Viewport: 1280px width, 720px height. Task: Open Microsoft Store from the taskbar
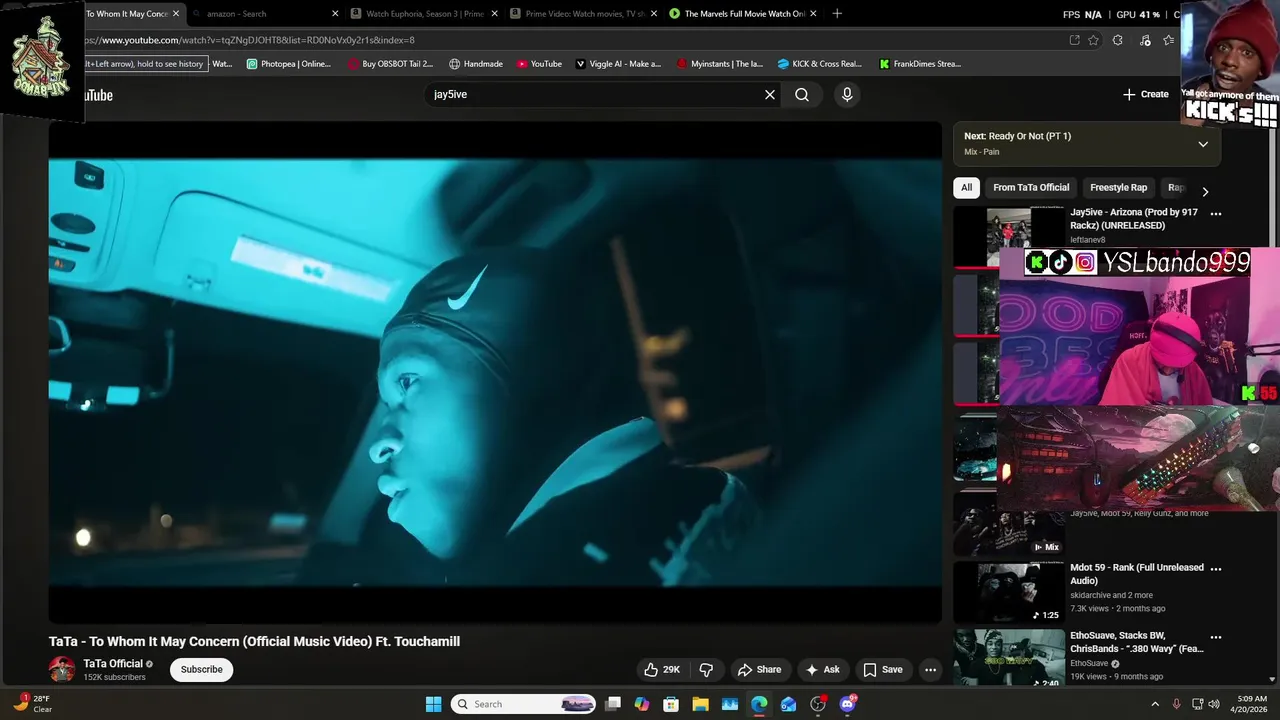point(671,704)
